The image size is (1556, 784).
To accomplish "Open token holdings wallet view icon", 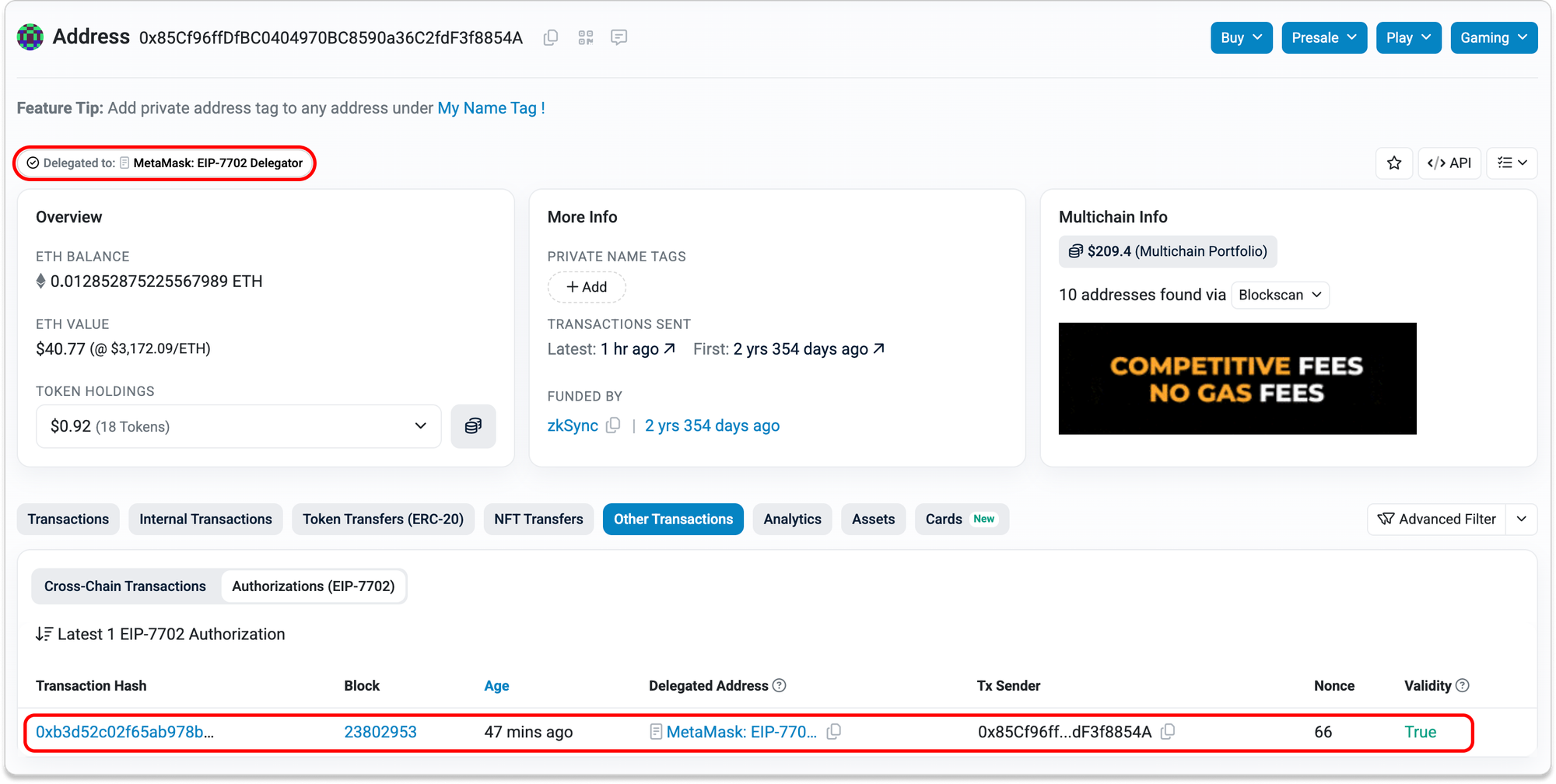I will (x=473, y=426).
